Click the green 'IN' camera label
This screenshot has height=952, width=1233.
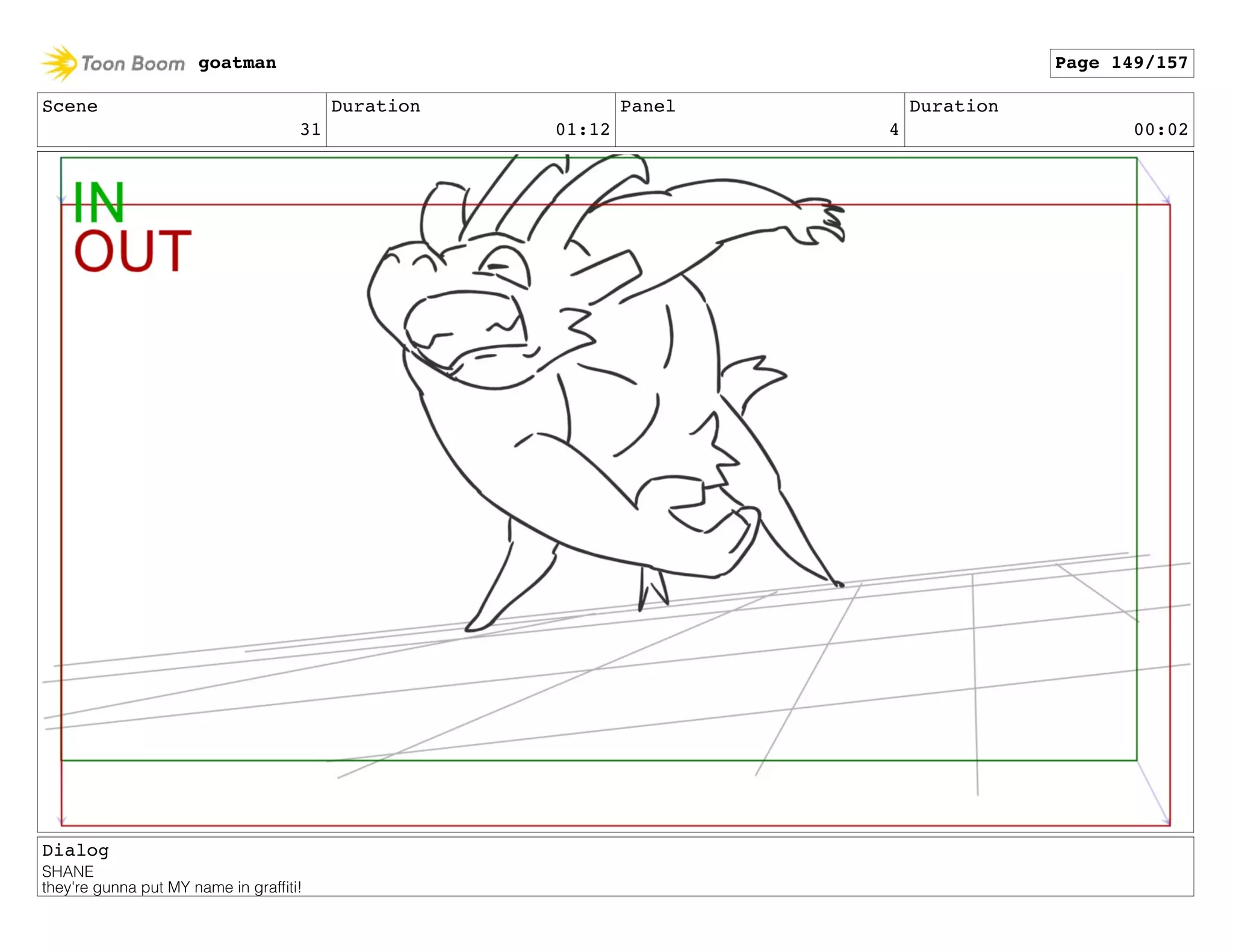tap(99, 202)
